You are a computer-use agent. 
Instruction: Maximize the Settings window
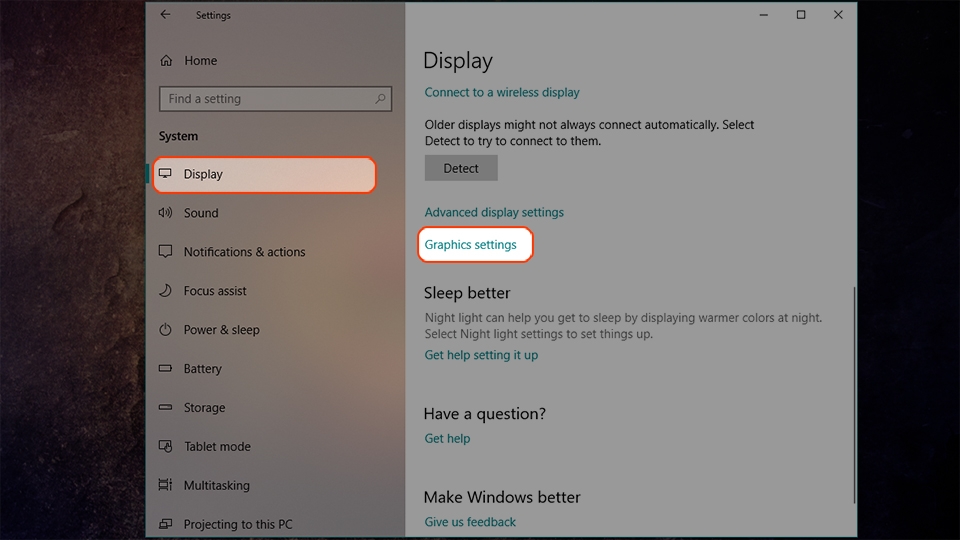801,15
